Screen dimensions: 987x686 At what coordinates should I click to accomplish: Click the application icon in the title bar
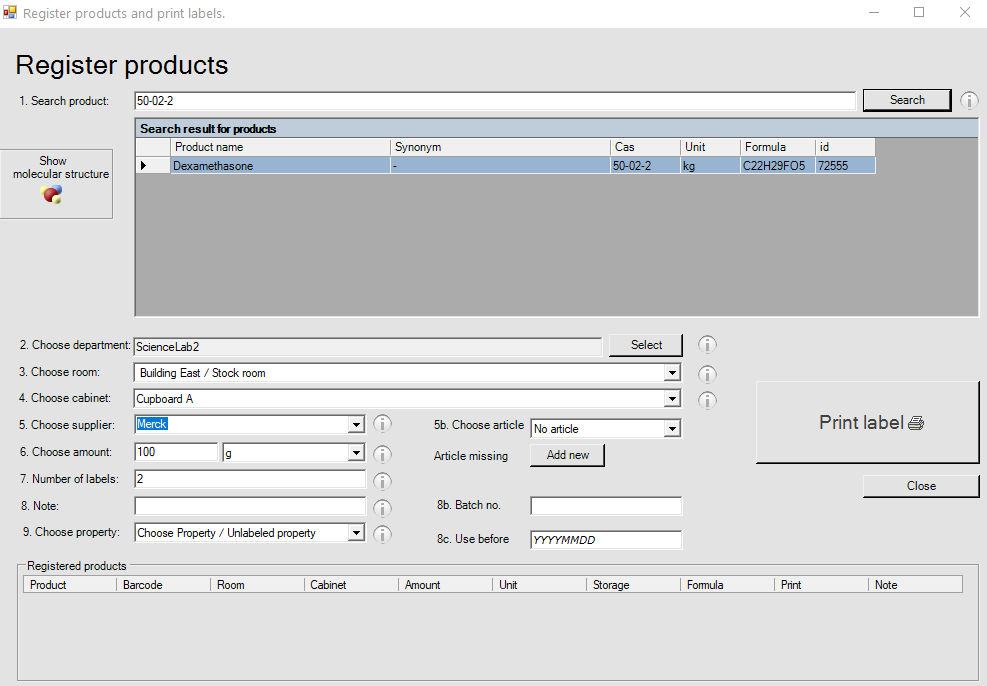[x=9, y=13]
